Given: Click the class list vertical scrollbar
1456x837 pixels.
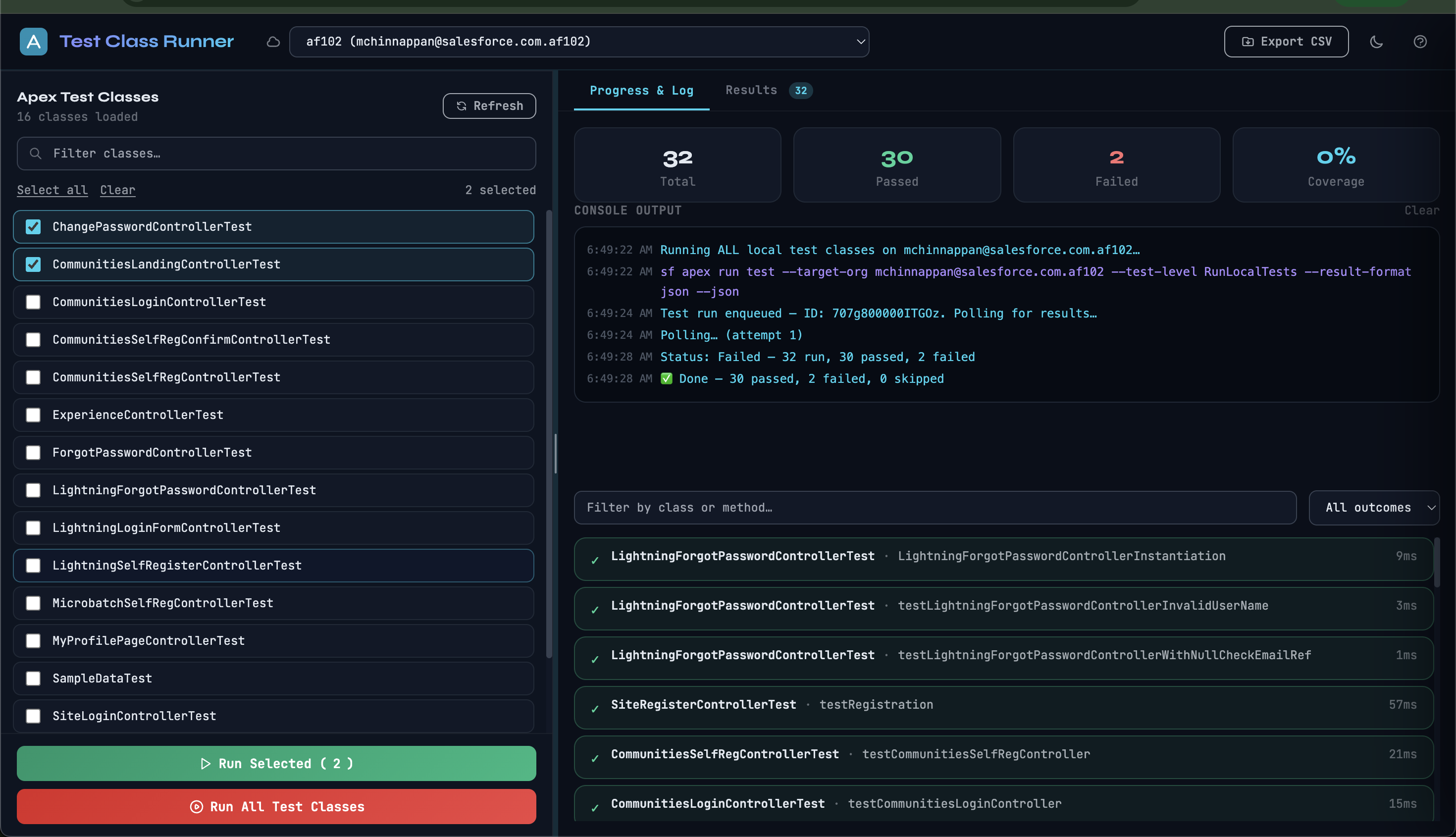Looking at the screenshot, I should (x=549, y=434).
